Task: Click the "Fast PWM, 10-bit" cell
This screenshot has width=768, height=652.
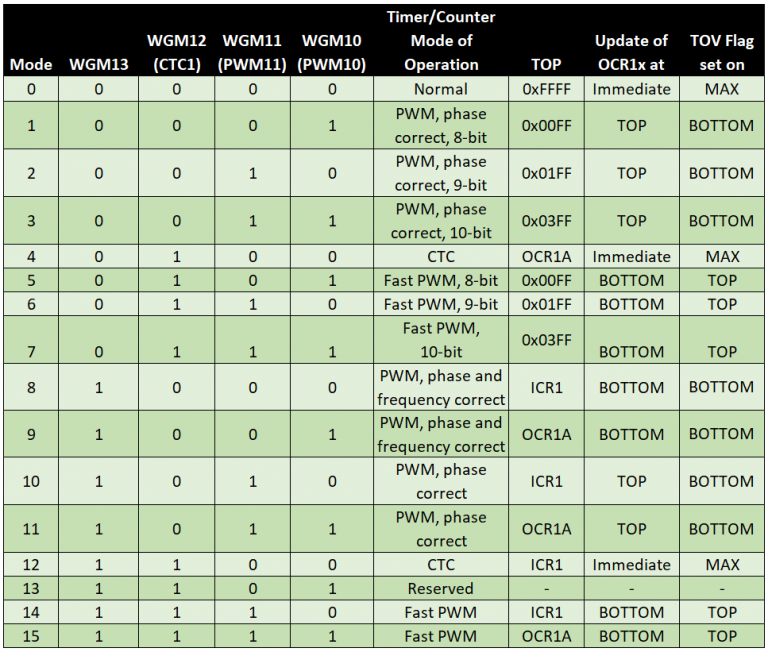Action: 441,340
